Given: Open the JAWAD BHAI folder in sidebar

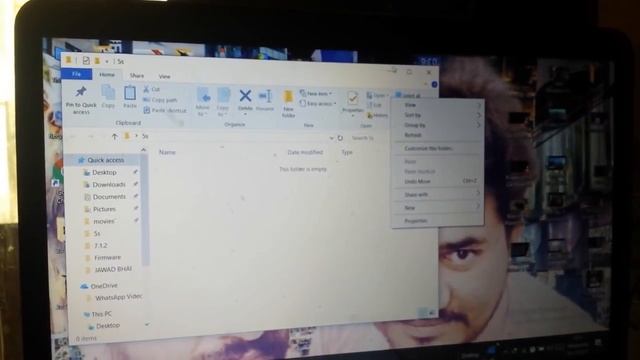Looking at the screenshot, I should pyautogui.click(x=113, y=269).
